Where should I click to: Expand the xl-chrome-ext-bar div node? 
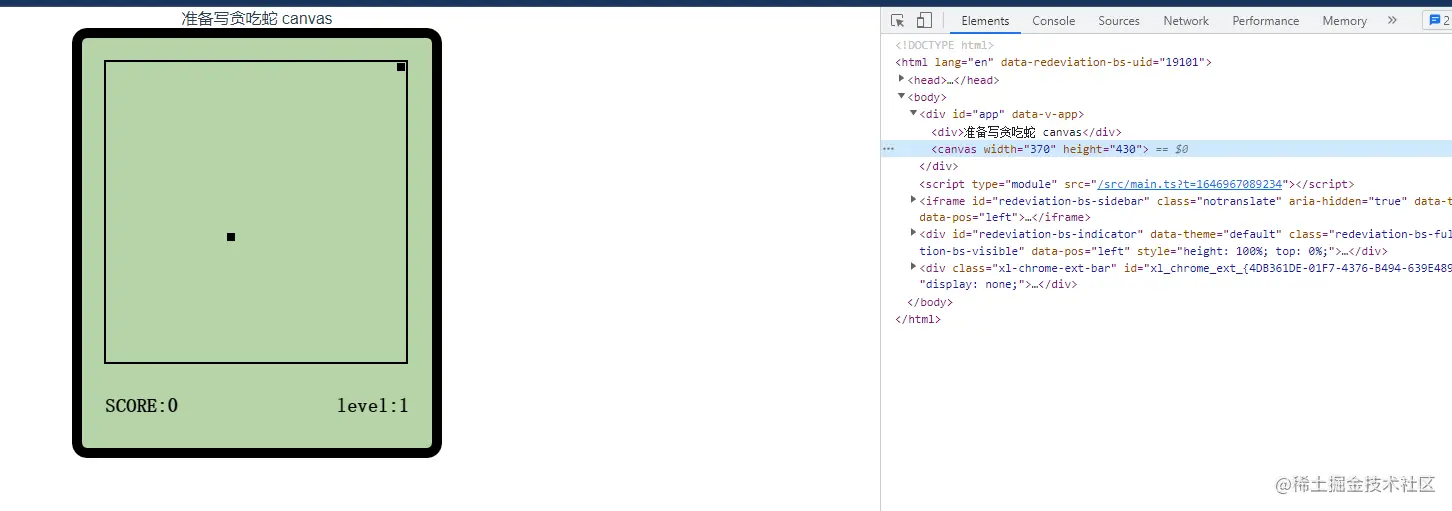click(914, 267)
